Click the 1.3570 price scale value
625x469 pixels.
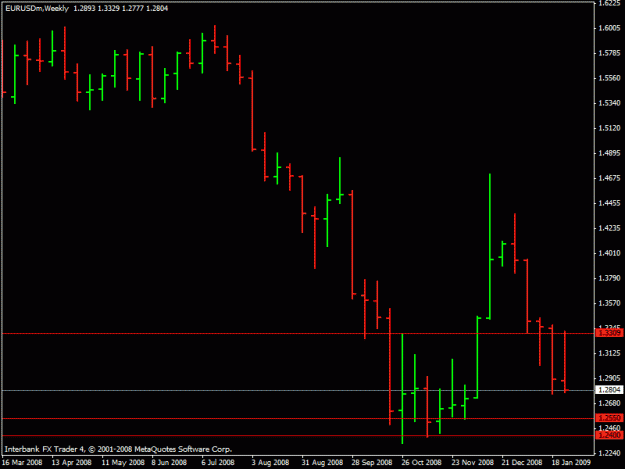tap(609, 303)
